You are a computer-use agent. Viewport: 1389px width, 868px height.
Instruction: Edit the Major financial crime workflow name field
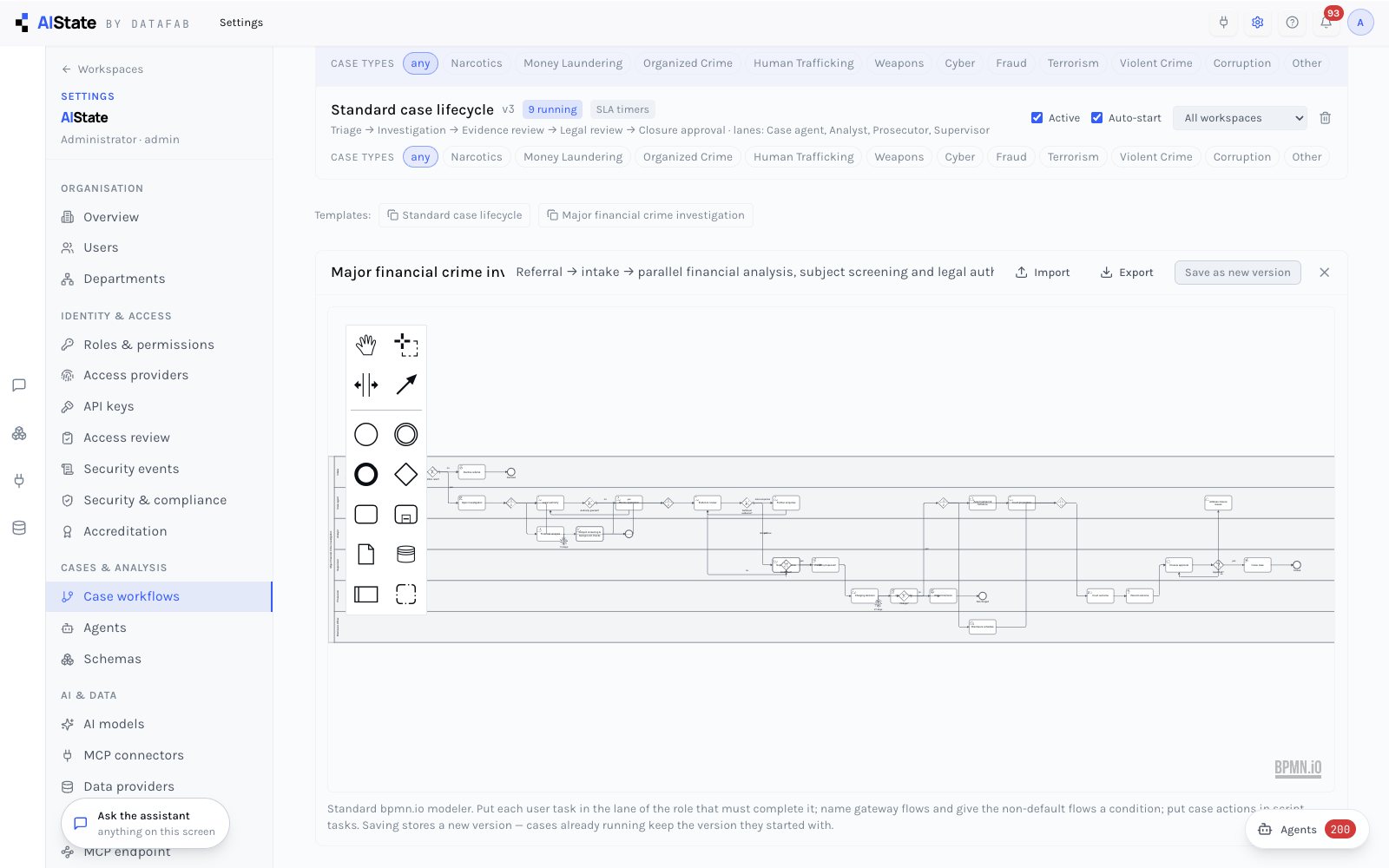coord(418,273)
